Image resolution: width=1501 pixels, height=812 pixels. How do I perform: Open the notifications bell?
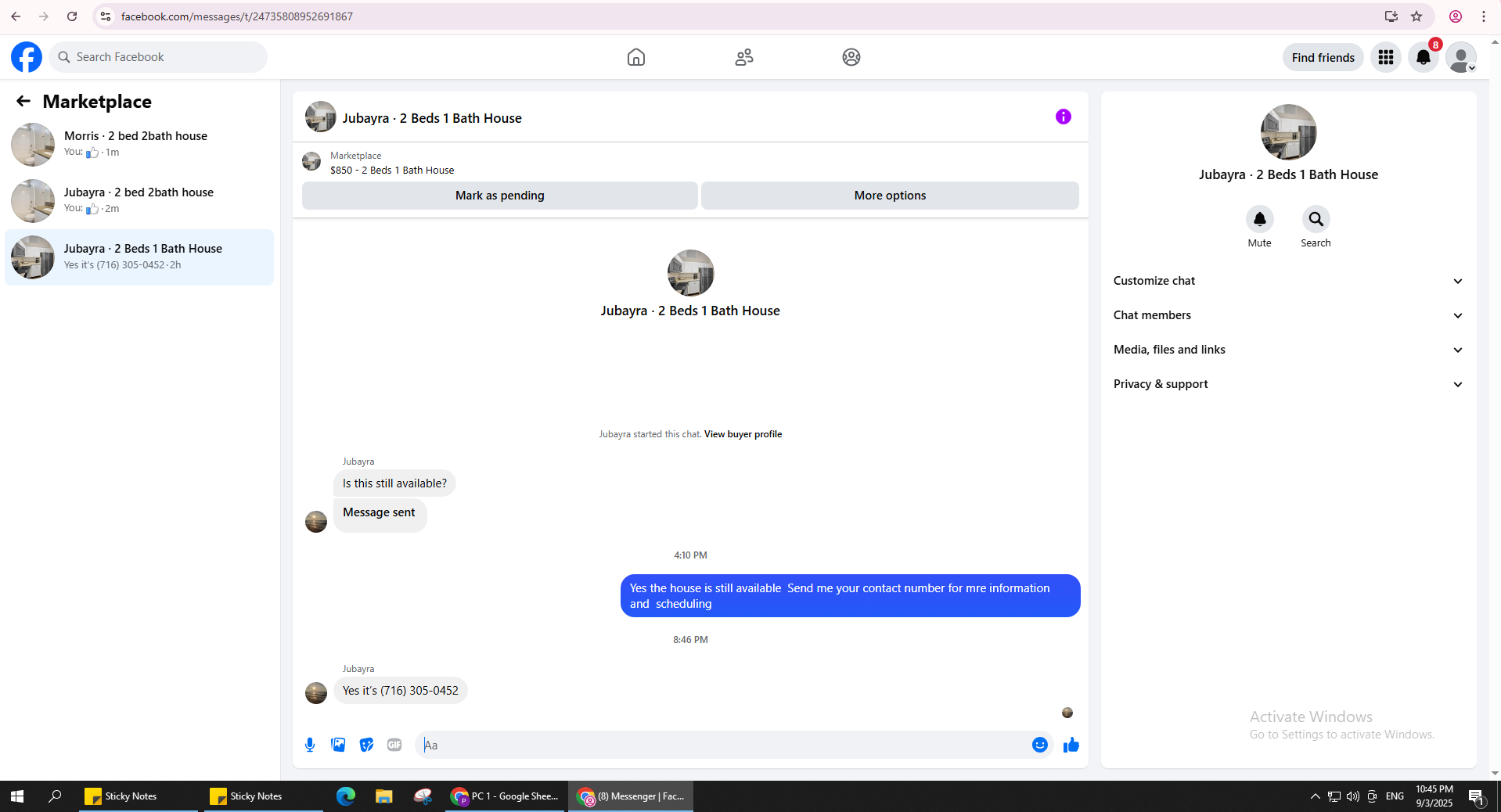pos(1424,57)
